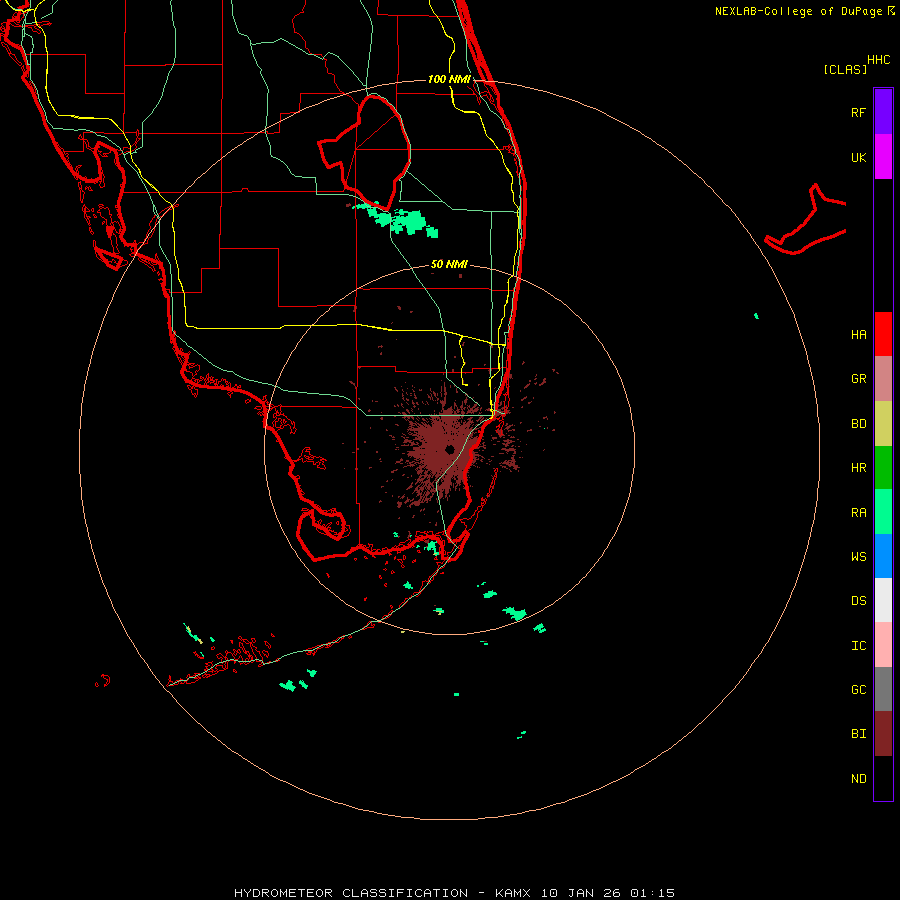This screenshot has height=900, width=900.
Task: Click the "HHC" product label
Action: tap(879, 60)
